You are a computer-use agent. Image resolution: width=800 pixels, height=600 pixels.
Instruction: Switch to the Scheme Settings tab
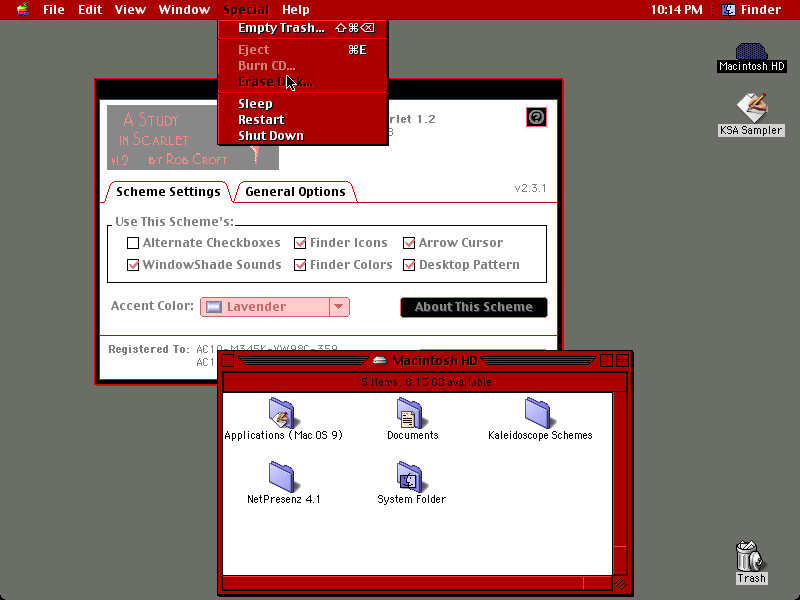tap(168, 192)
